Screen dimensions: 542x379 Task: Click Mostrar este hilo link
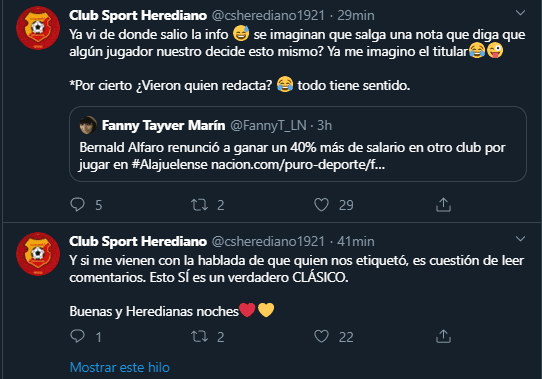point(120,367)
